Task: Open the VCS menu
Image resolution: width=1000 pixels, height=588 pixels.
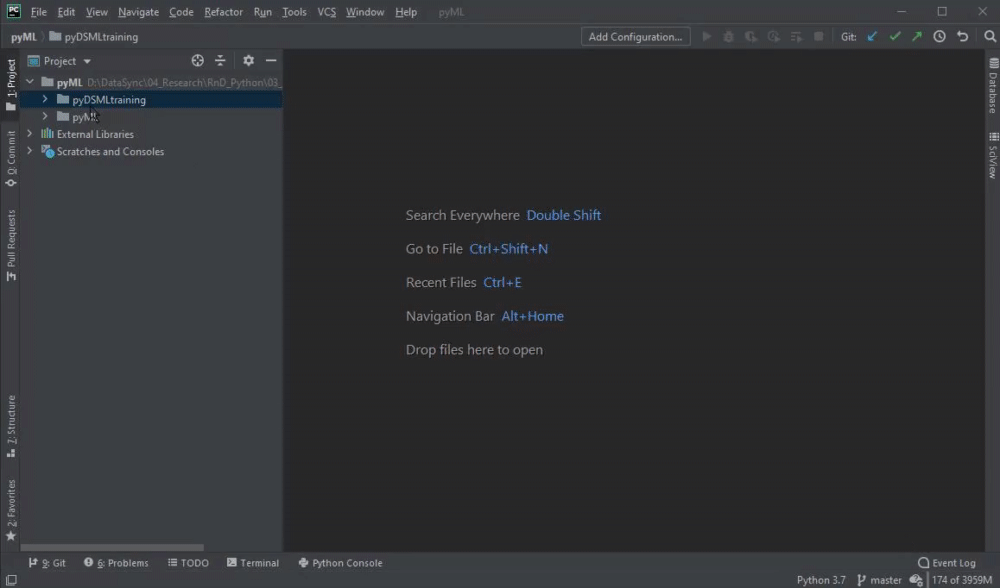Action: click(x=327, y=11)
